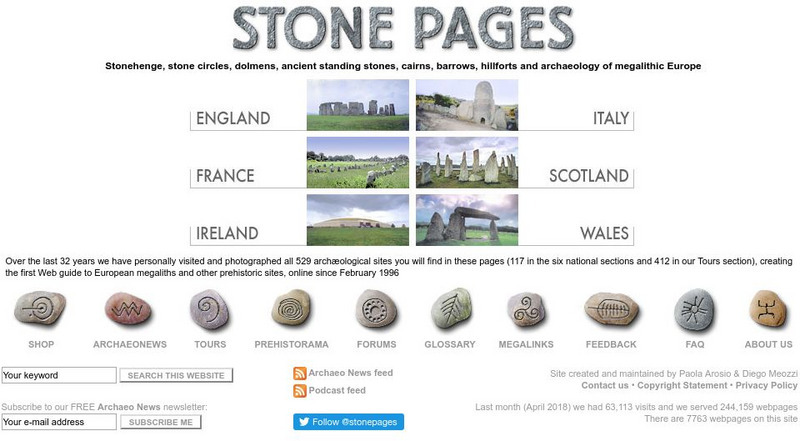Screen dimensions: 800x441
Task: Open the Wales dolmen photo thumbnail
Action: pos(467,220)
